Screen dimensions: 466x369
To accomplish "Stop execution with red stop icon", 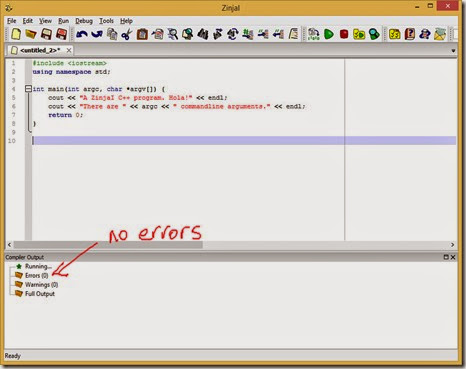I will [344, 34].
